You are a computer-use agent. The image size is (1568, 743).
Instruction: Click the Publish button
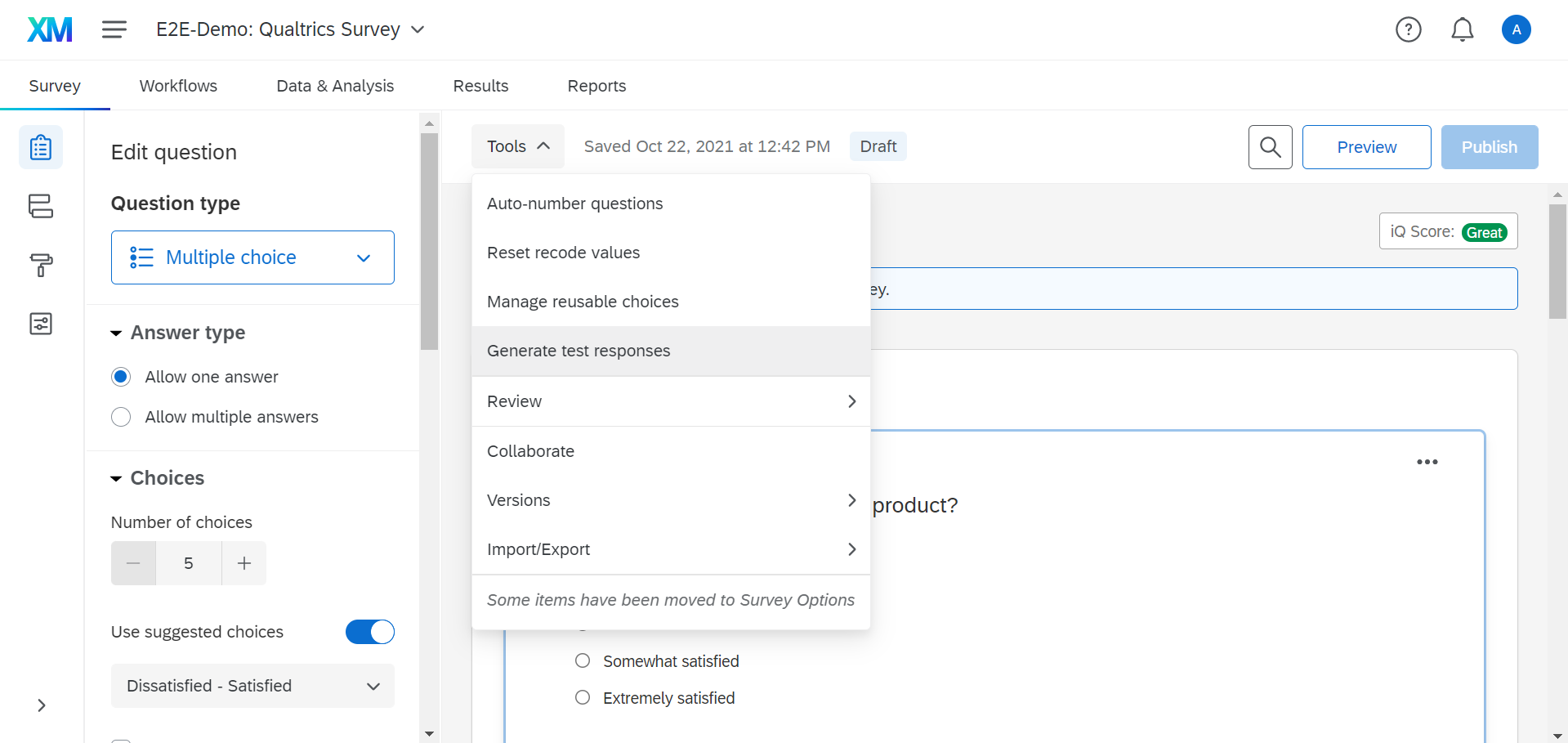click(x=1489, y=147)
